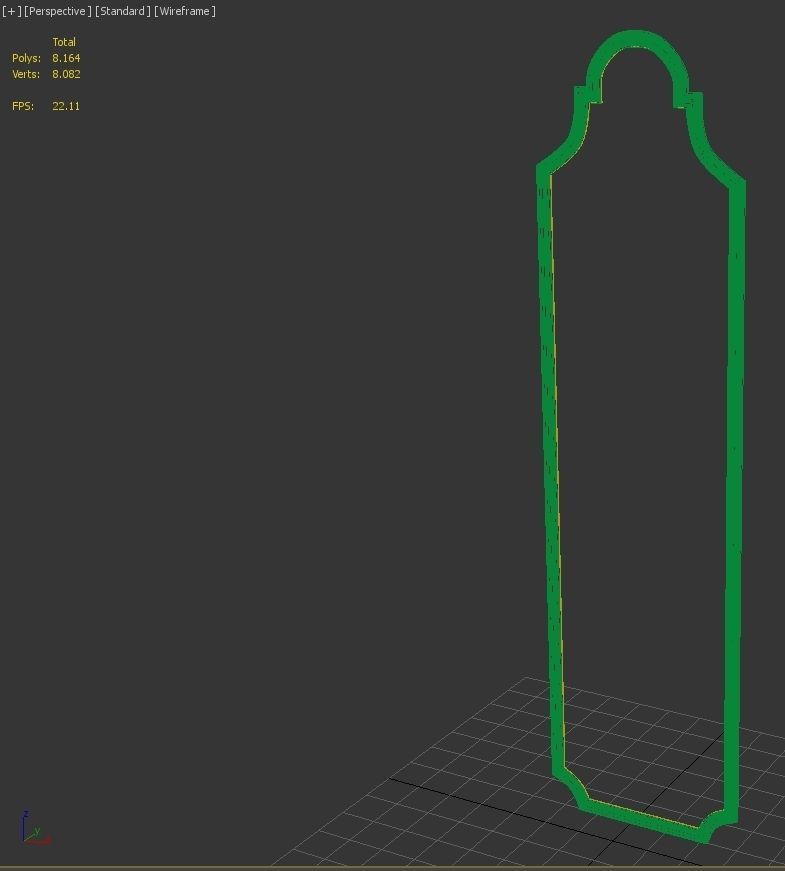Viewport: 785px width, 871px height.
Task: Click the Polys count value 8.164
Action: pyautogui.click(x=66, y=58)
